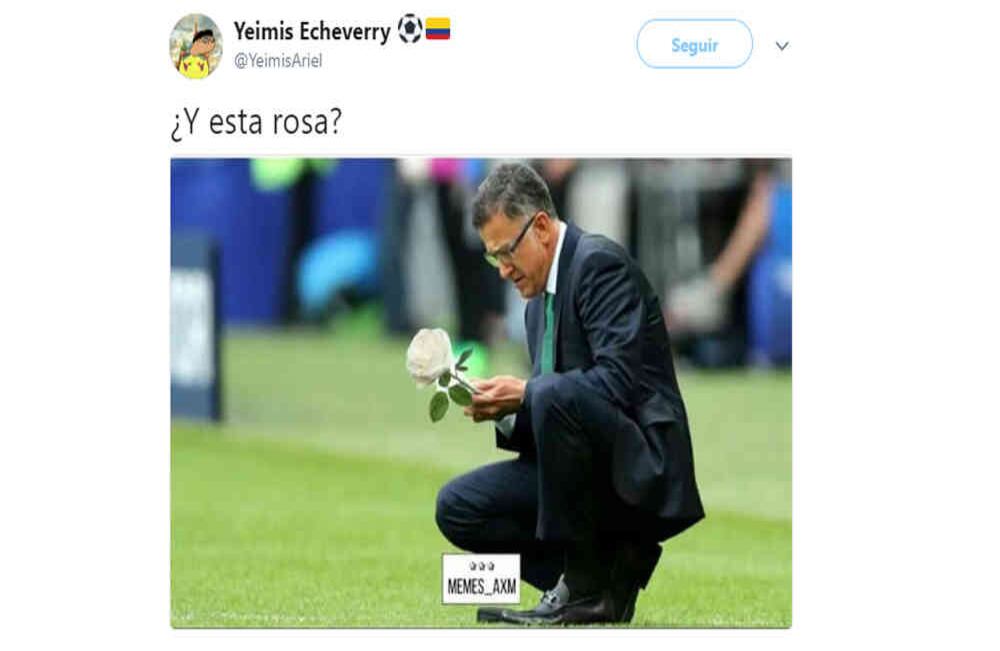Click the soccer ball emoji beside the name
The height and width of the screenshot is (651, 1000).
pos(410,29)
